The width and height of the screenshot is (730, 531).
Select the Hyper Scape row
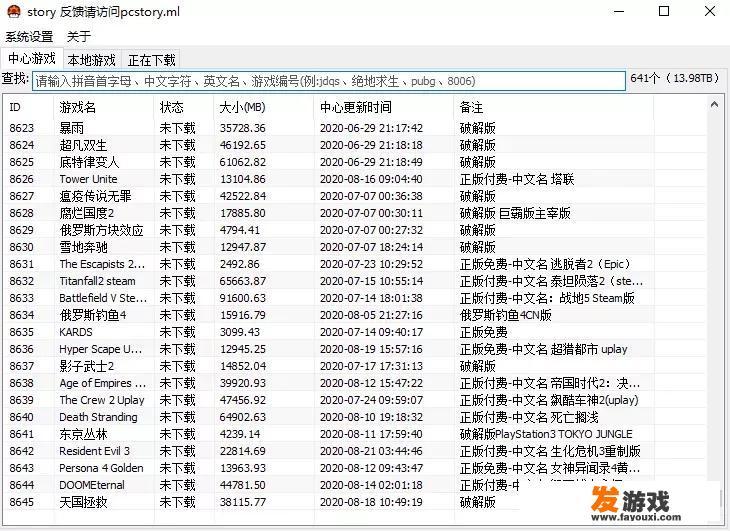click(355, 349)
